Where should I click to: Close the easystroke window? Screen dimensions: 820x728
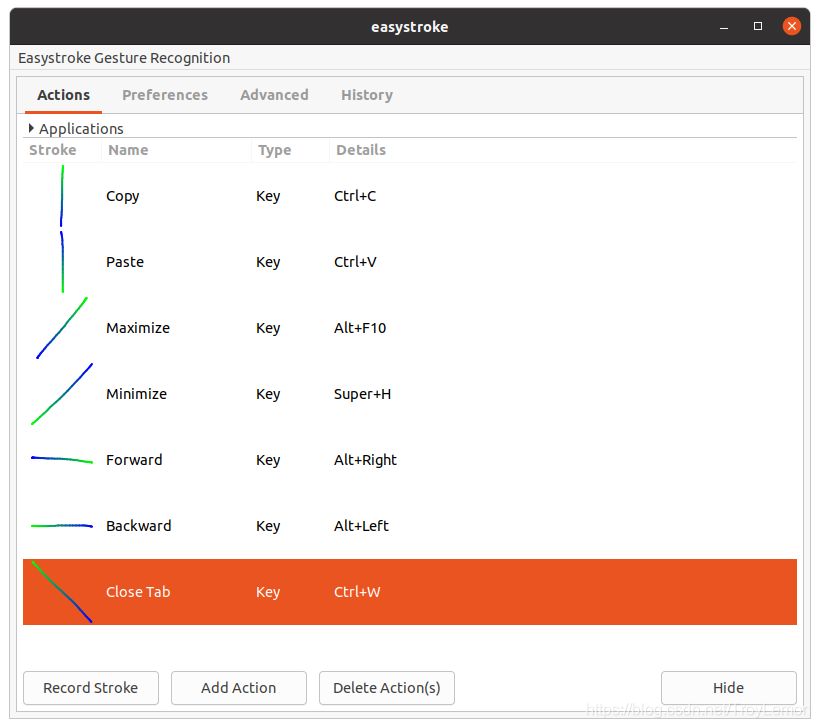point(792,26)
